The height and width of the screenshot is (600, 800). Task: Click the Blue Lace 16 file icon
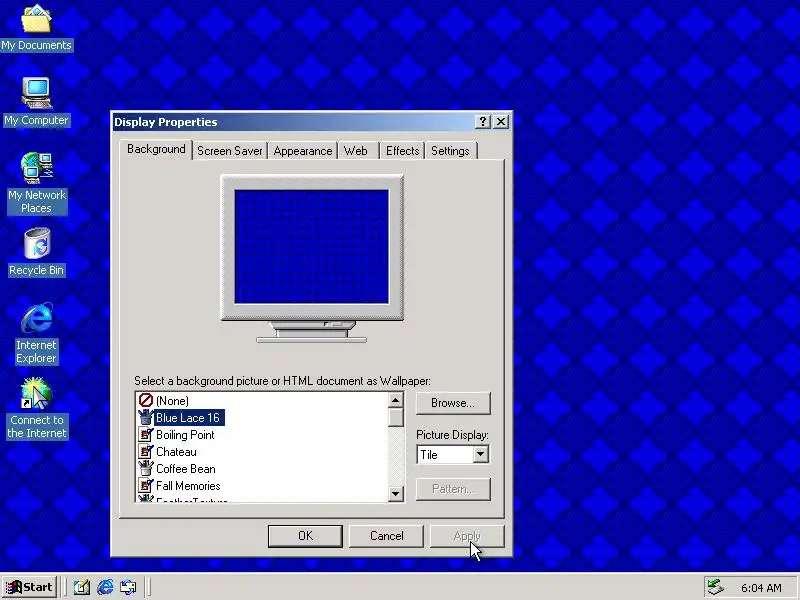146,417
